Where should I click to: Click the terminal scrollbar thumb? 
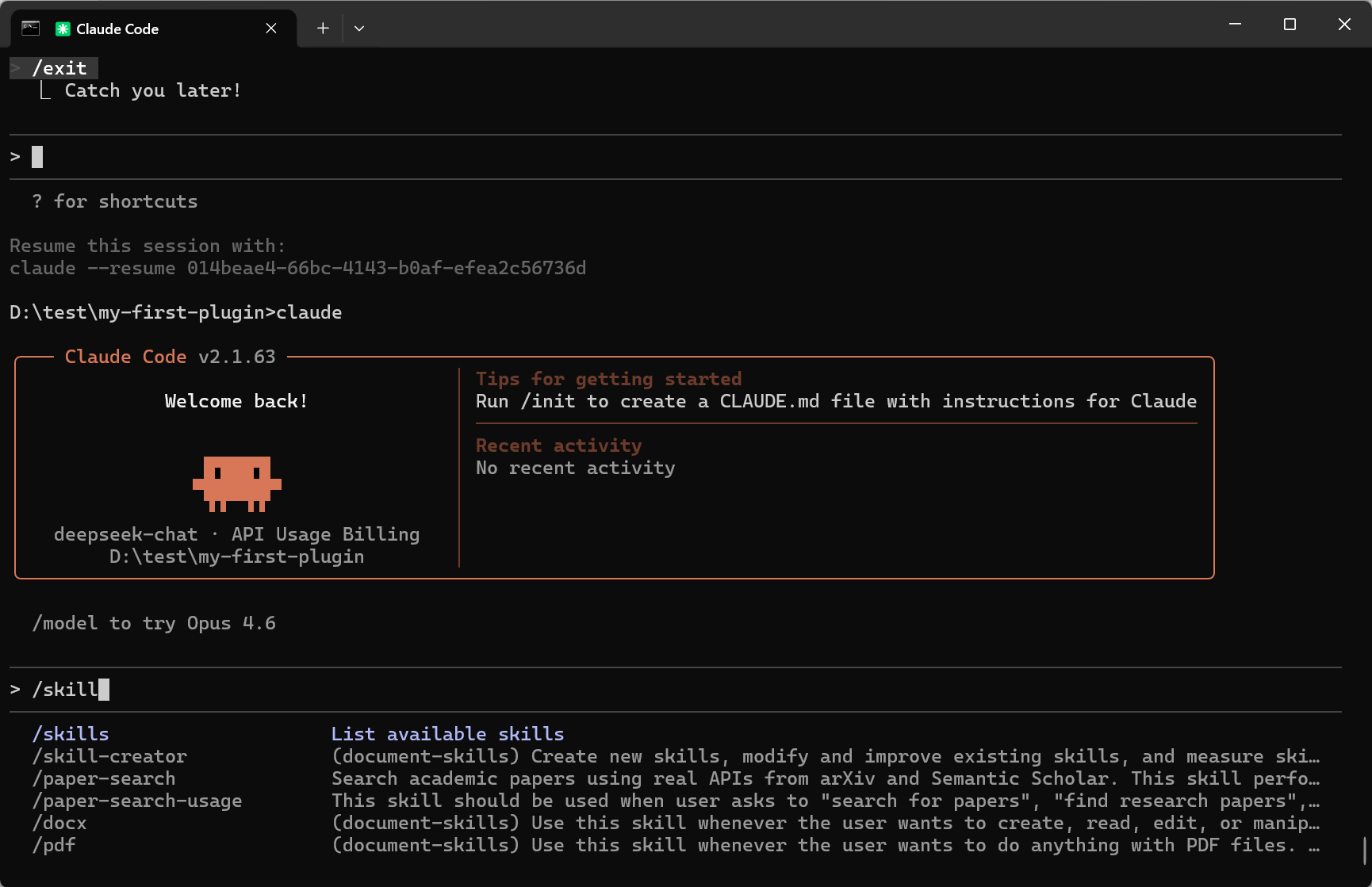click(1364, 851)
